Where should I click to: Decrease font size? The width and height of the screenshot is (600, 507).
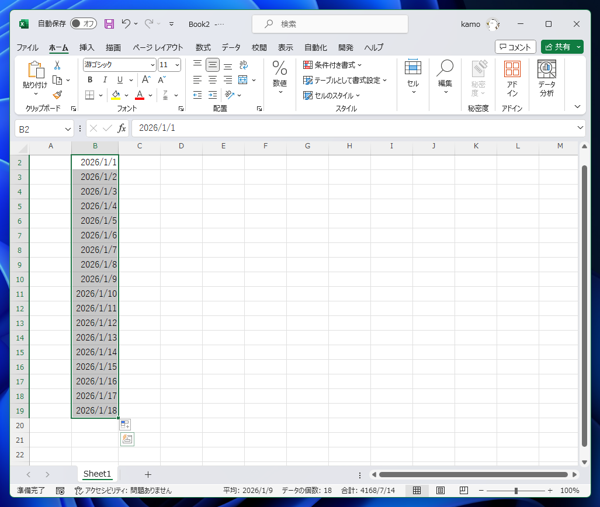tap(161, 80)
